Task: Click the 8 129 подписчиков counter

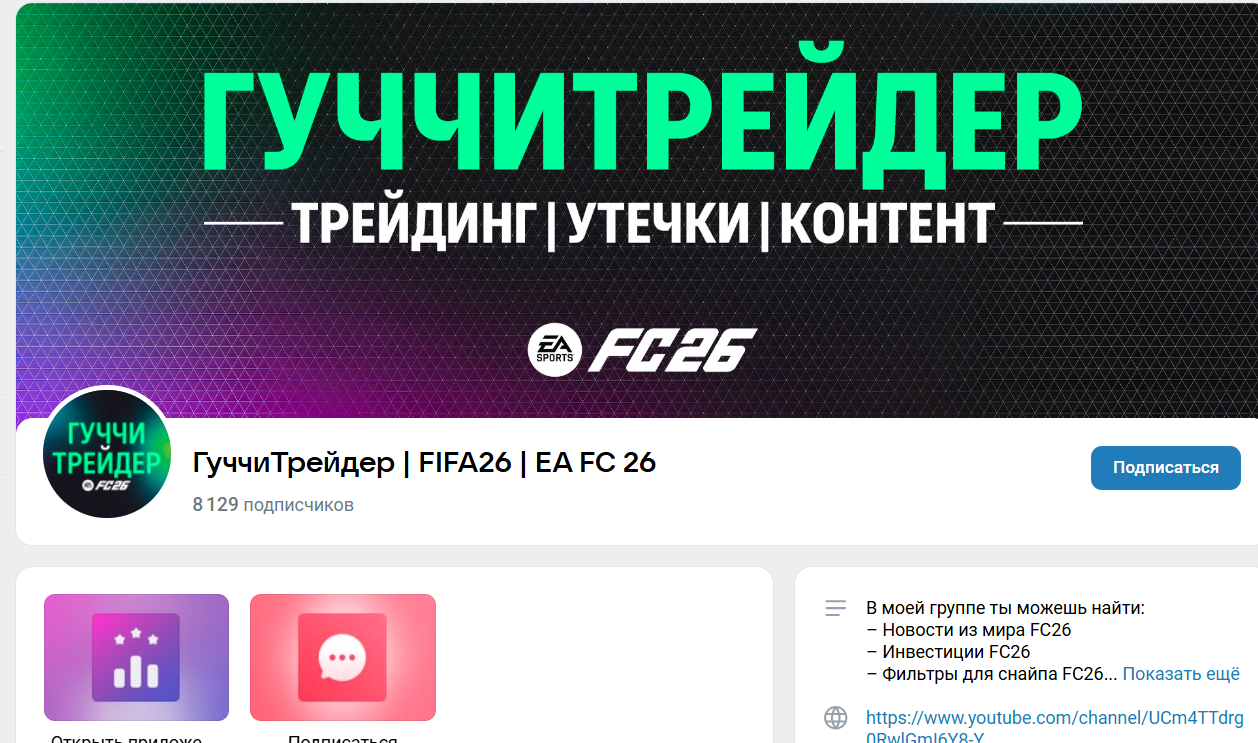Action: point(273,505)
